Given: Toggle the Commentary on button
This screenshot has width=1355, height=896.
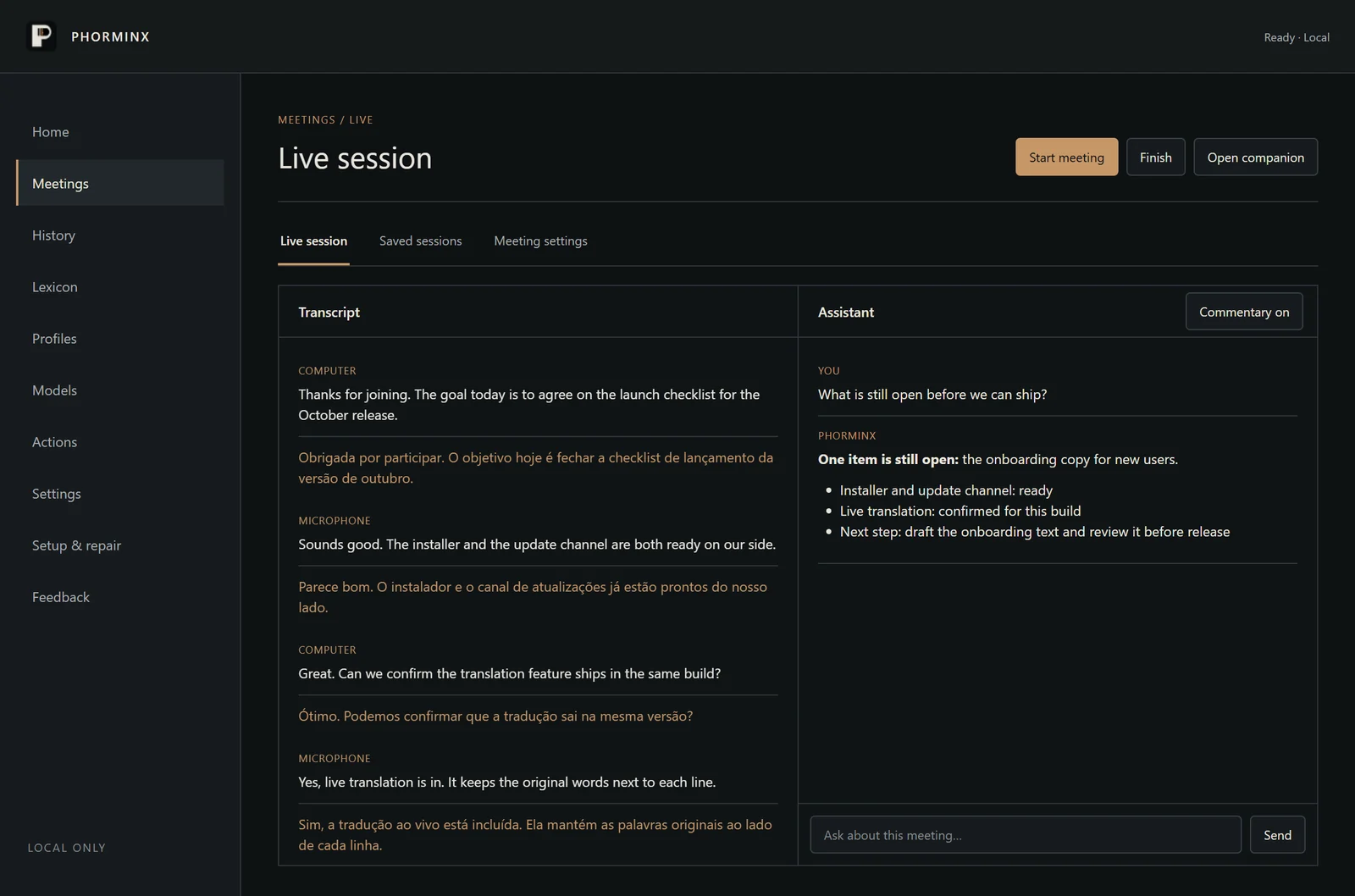Looking at the screenshot, I should pos(1244,312).
